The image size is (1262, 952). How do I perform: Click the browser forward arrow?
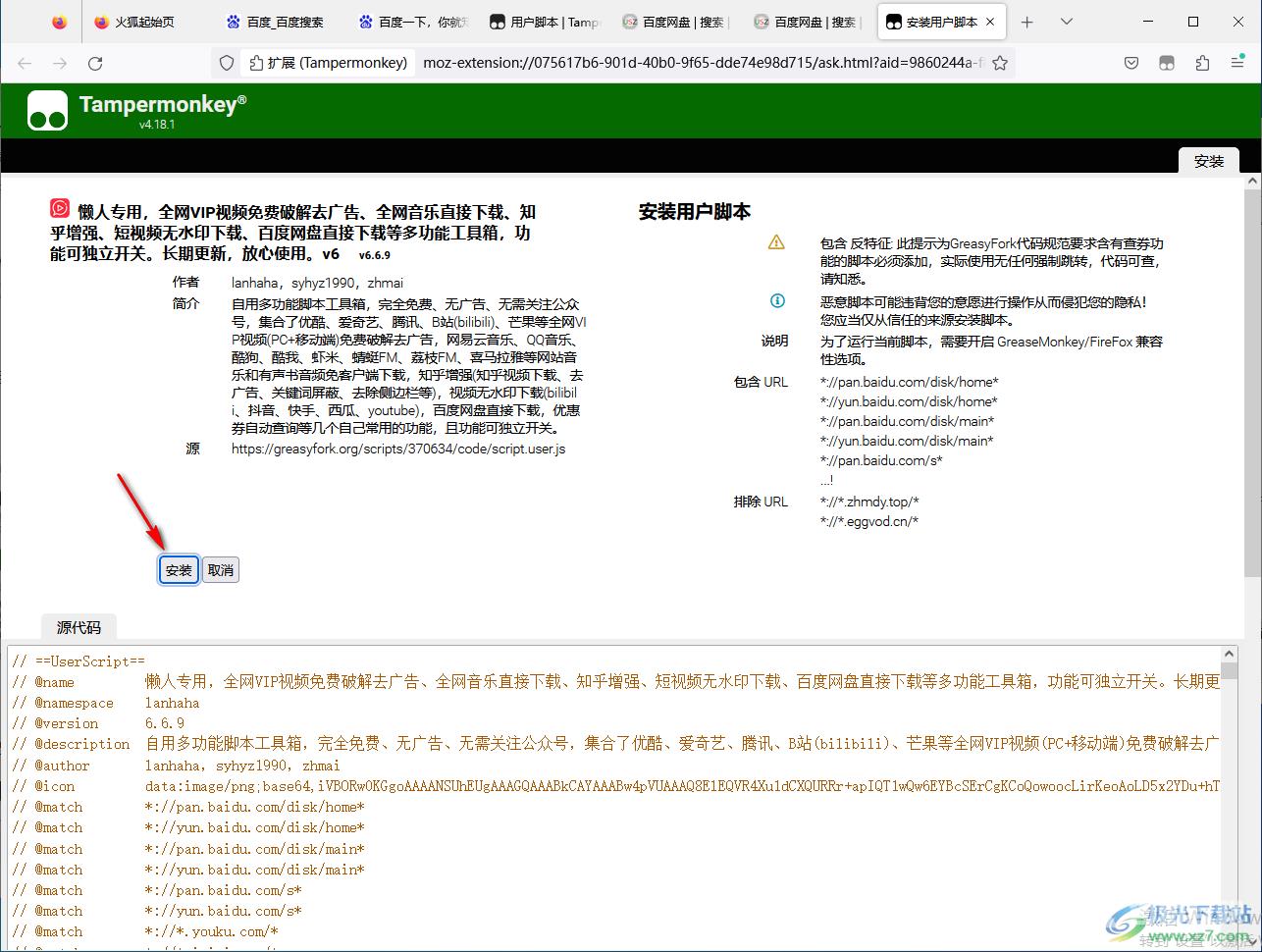tap(60, 63)
